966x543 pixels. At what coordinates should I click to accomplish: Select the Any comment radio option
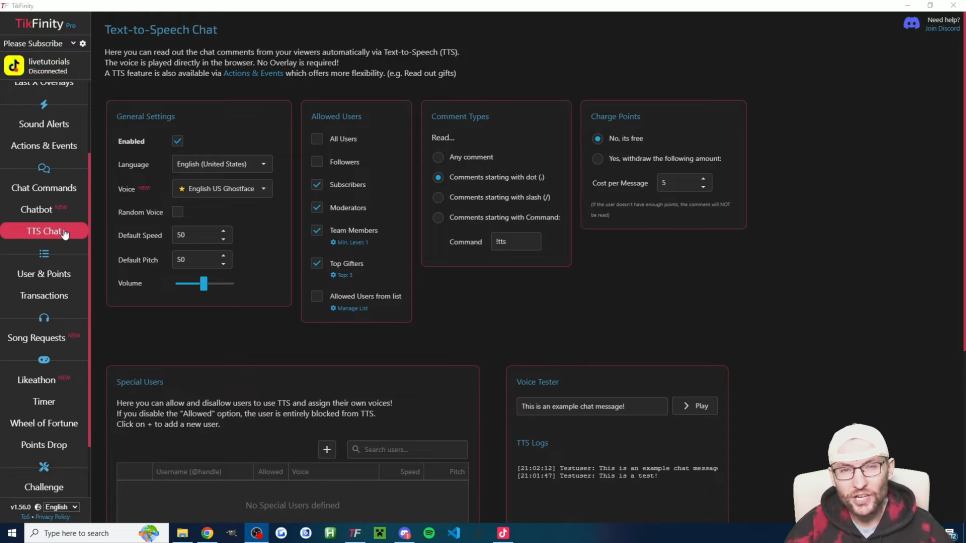(x=438, y=157)
